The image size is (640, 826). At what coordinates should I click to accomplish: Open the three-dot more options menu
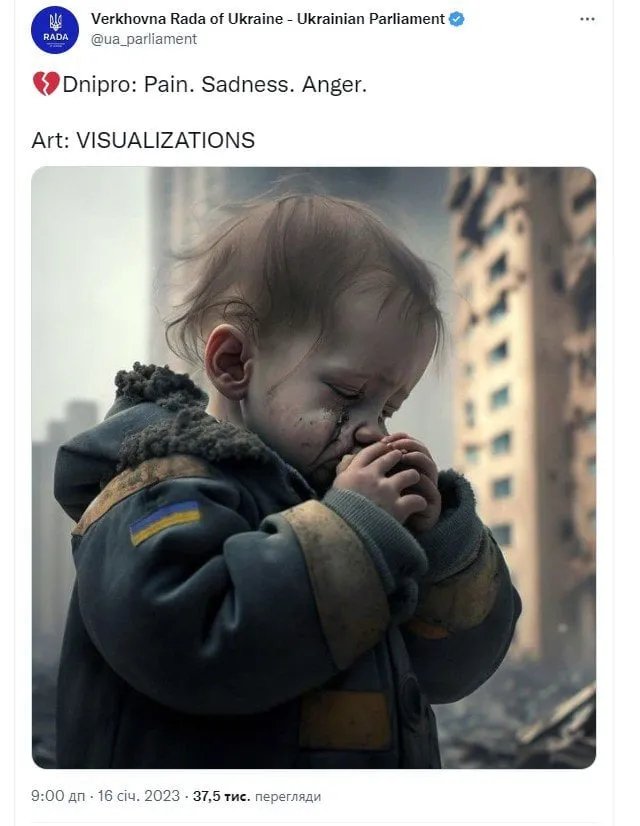587,19
